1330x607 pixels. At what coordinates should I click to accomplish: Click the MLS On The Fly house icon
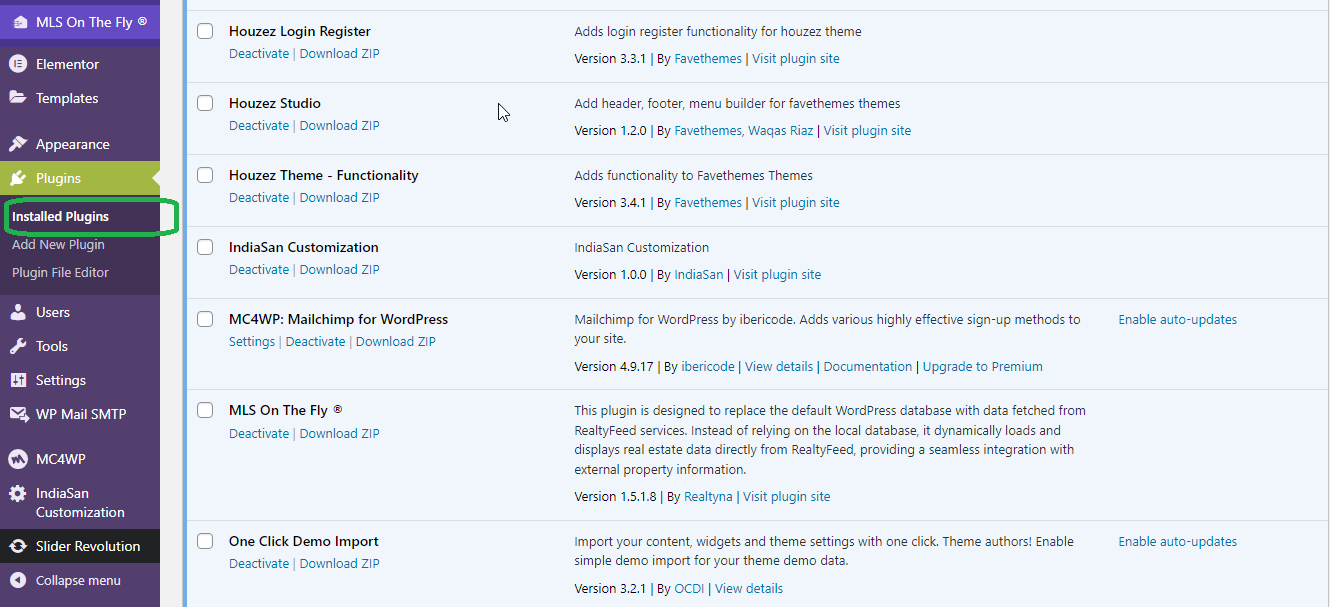(x=19, y=22)
